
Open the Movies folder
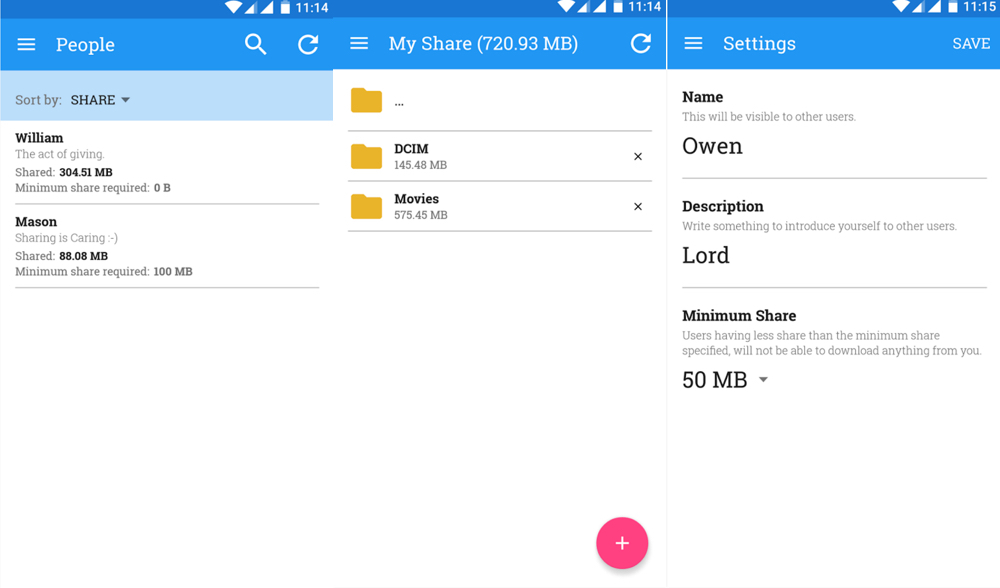[x=480, y=206]
